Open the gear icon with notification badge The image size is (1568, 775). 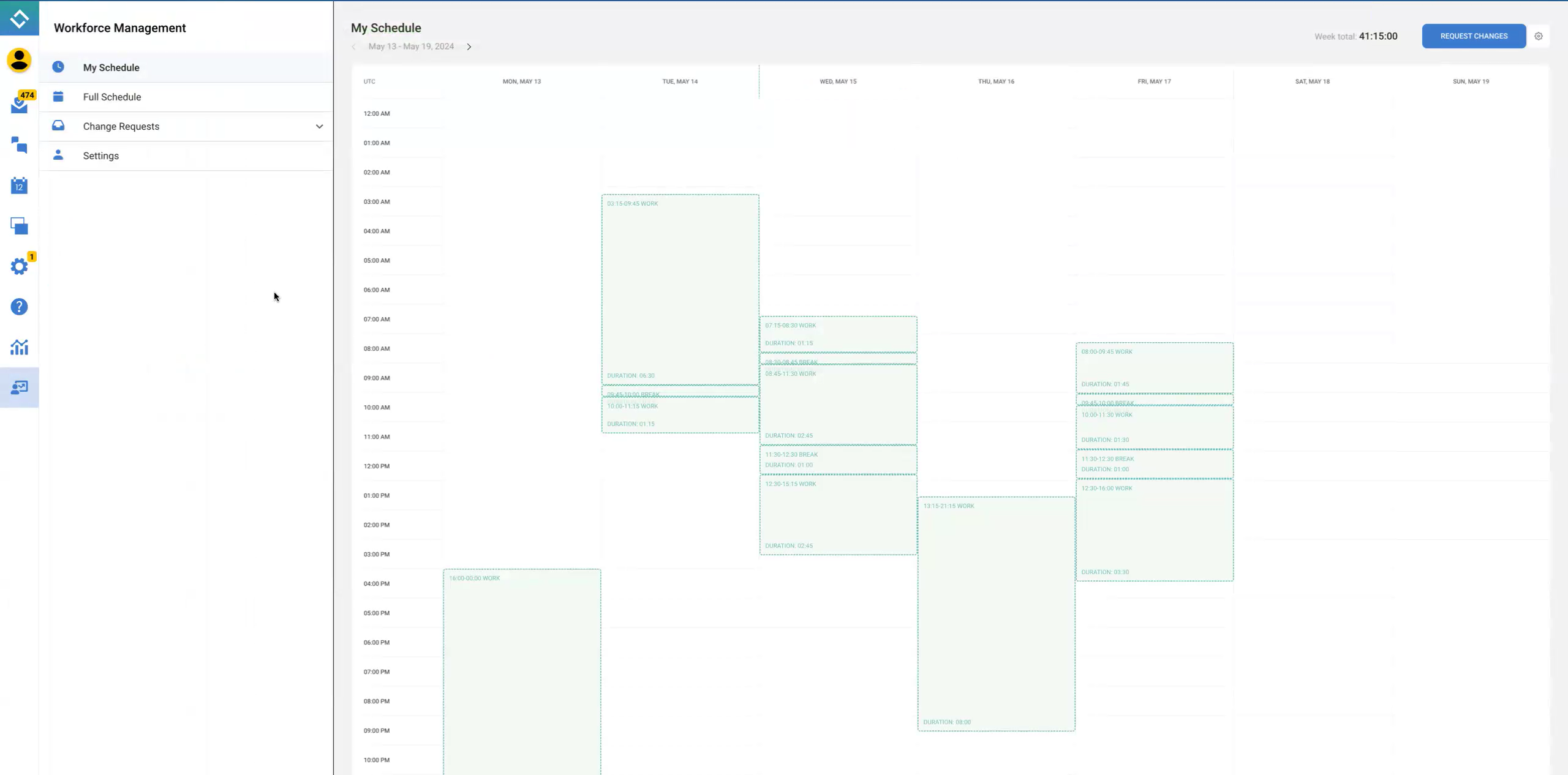pyautogui.click(x=19, y=266)
